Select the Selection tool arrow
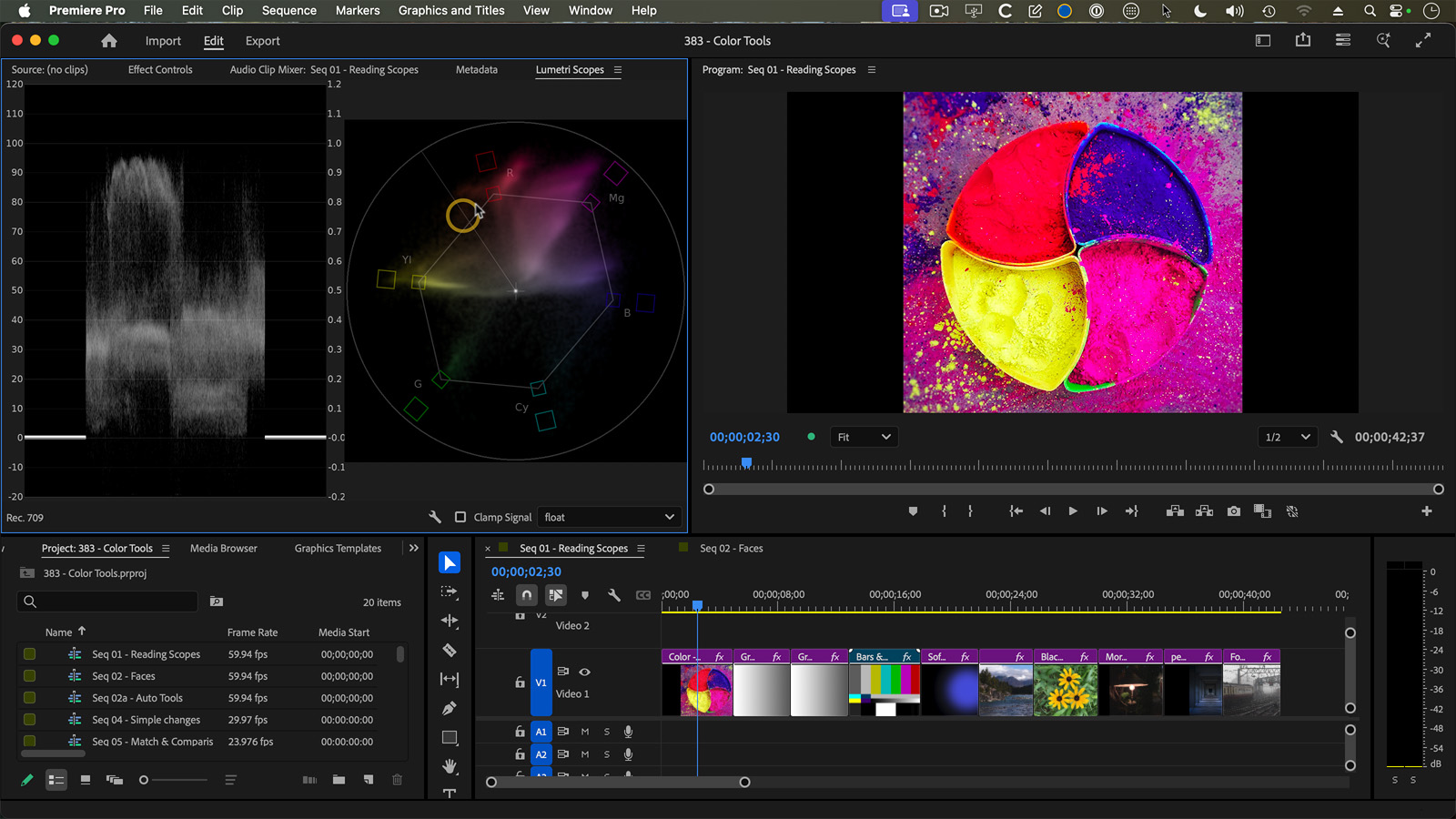 click(x=450, y=562)
